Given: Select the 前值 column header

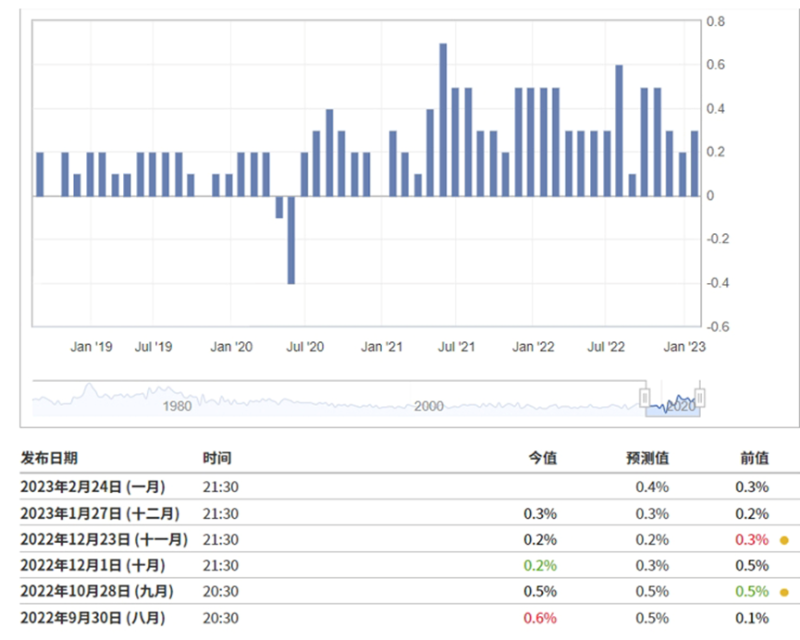Looking at the screenshot, I should 754,458.
